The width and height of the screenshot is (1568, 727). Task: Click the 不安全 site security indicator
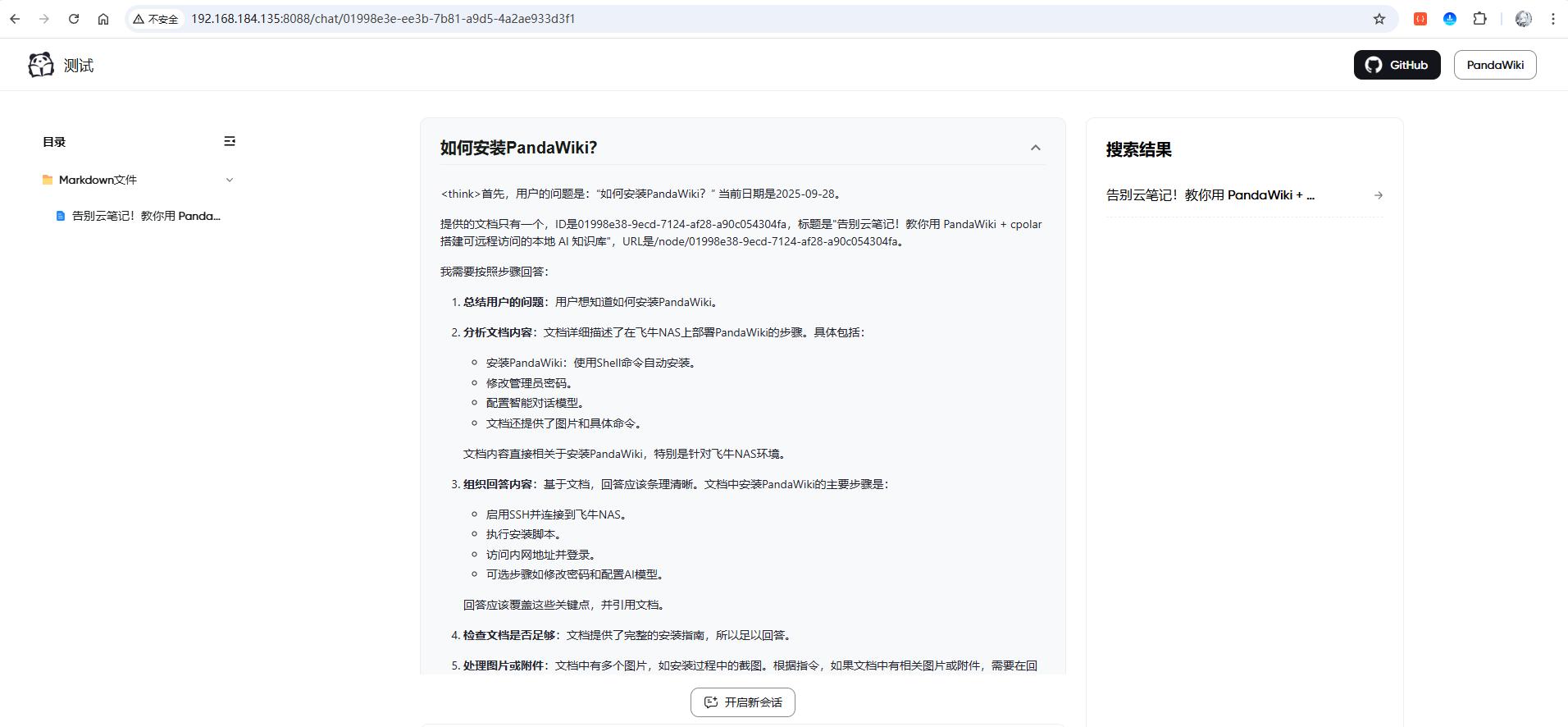click(x=156, y=19)
